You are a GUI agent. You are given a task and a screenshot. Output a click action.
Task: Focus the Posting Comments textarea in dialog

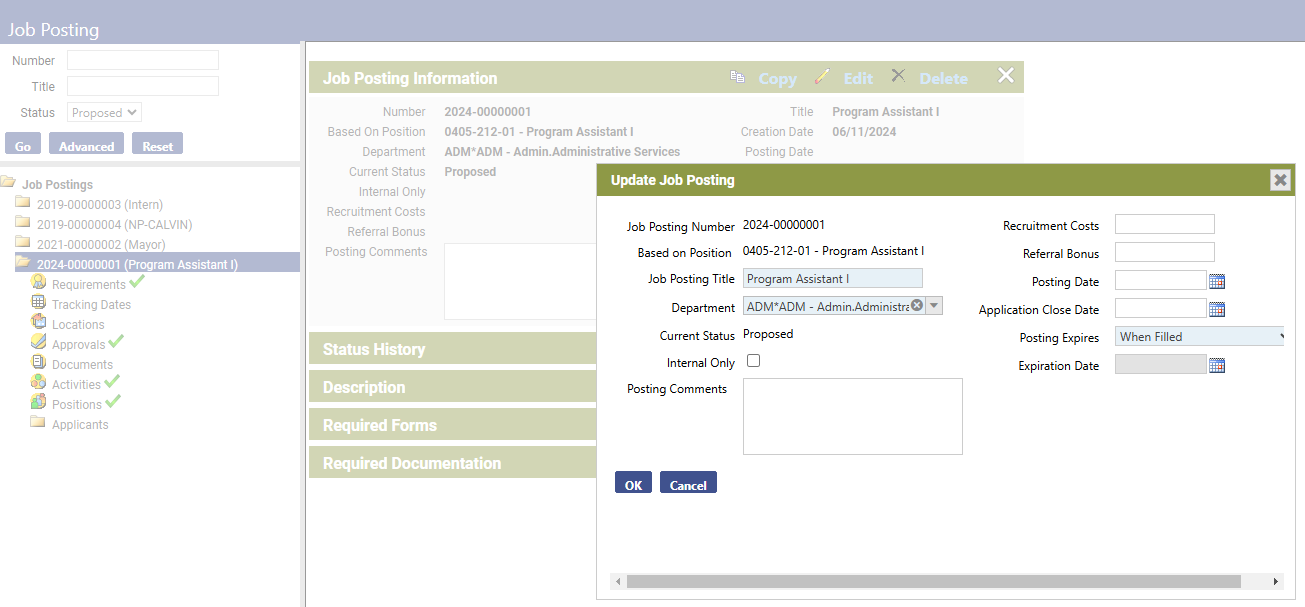(x=853, y=416)
